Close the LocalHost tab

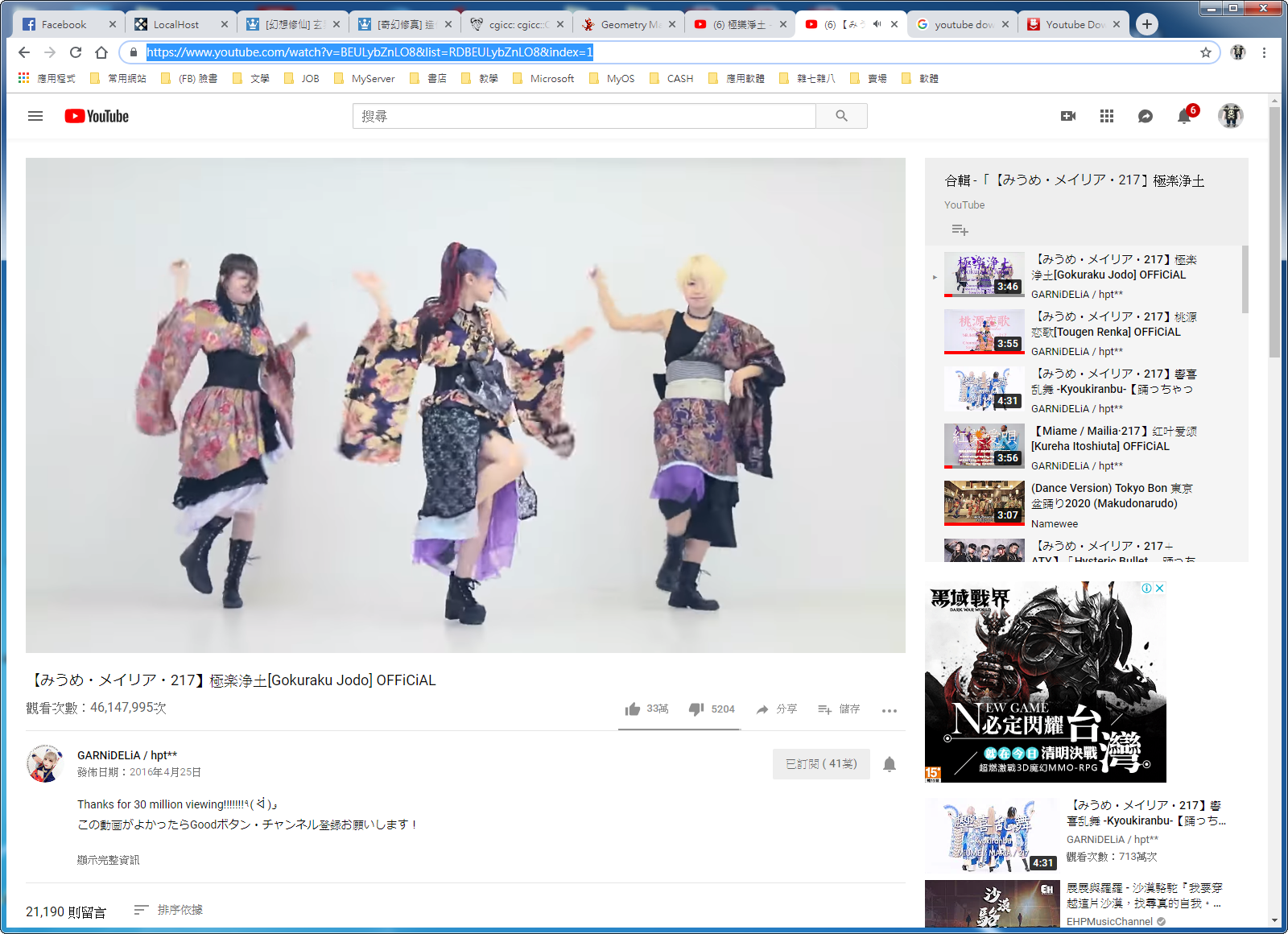225,24
